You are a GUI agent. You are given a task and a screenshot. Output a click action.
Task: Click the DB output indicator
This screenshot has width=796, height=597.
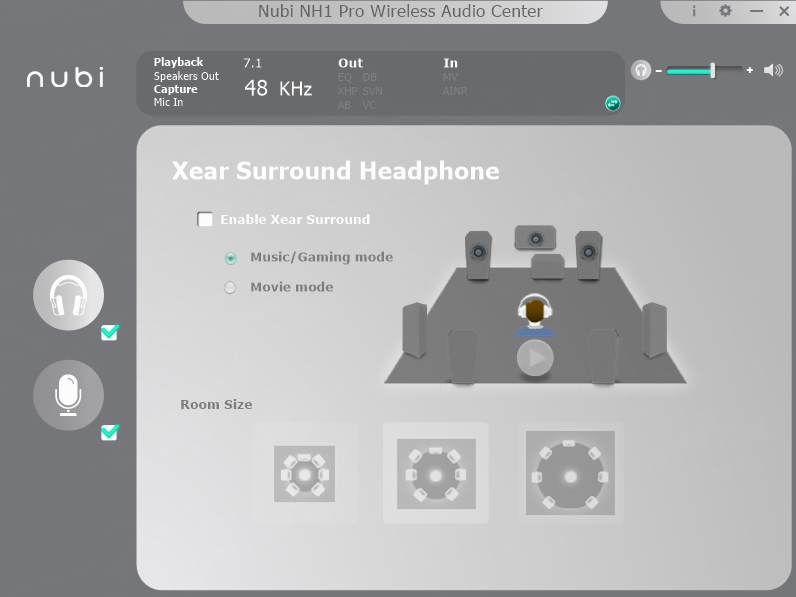tap(370, 77)
